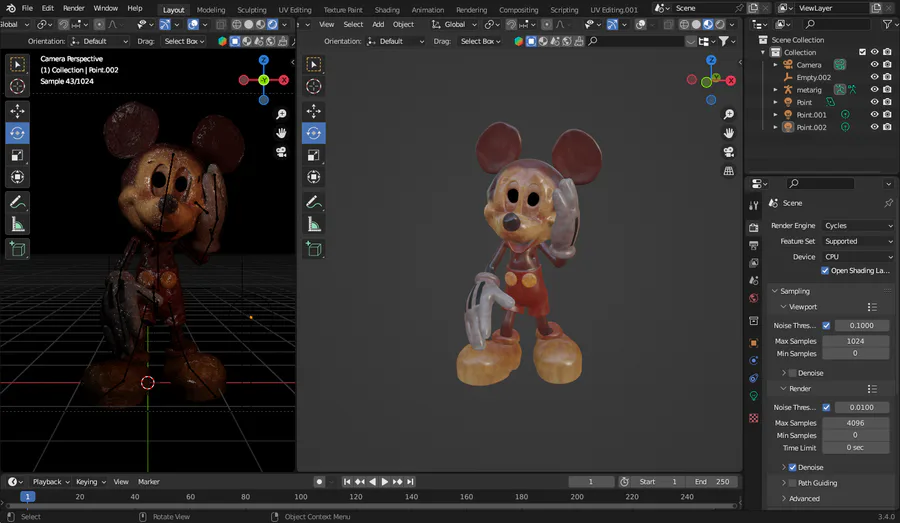Select the Rotate tool in left viewport
Screen dimensions: 900x523
point(18,133)
